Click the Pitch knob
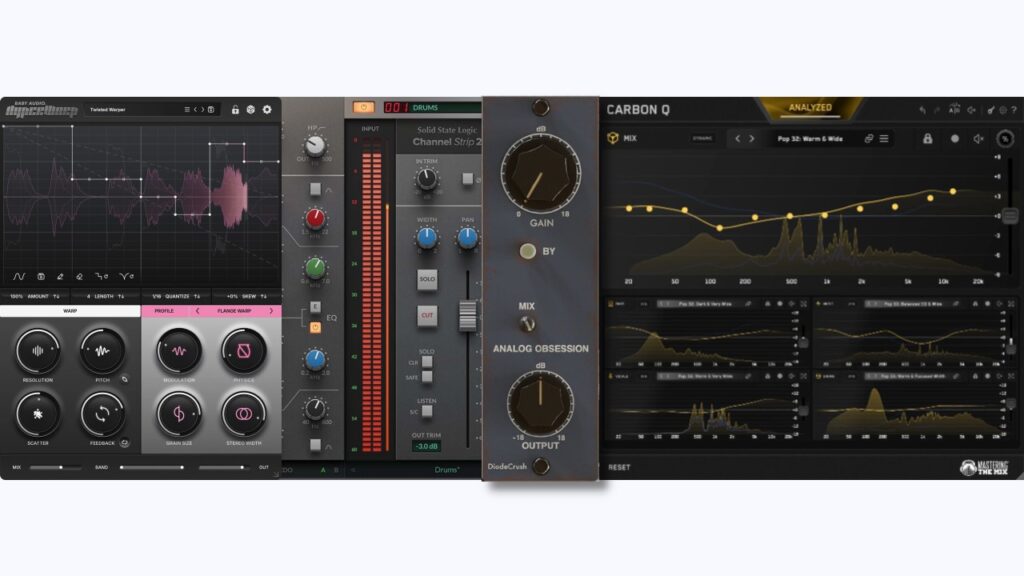The image size is (1024, 576). tap(103, 351)
